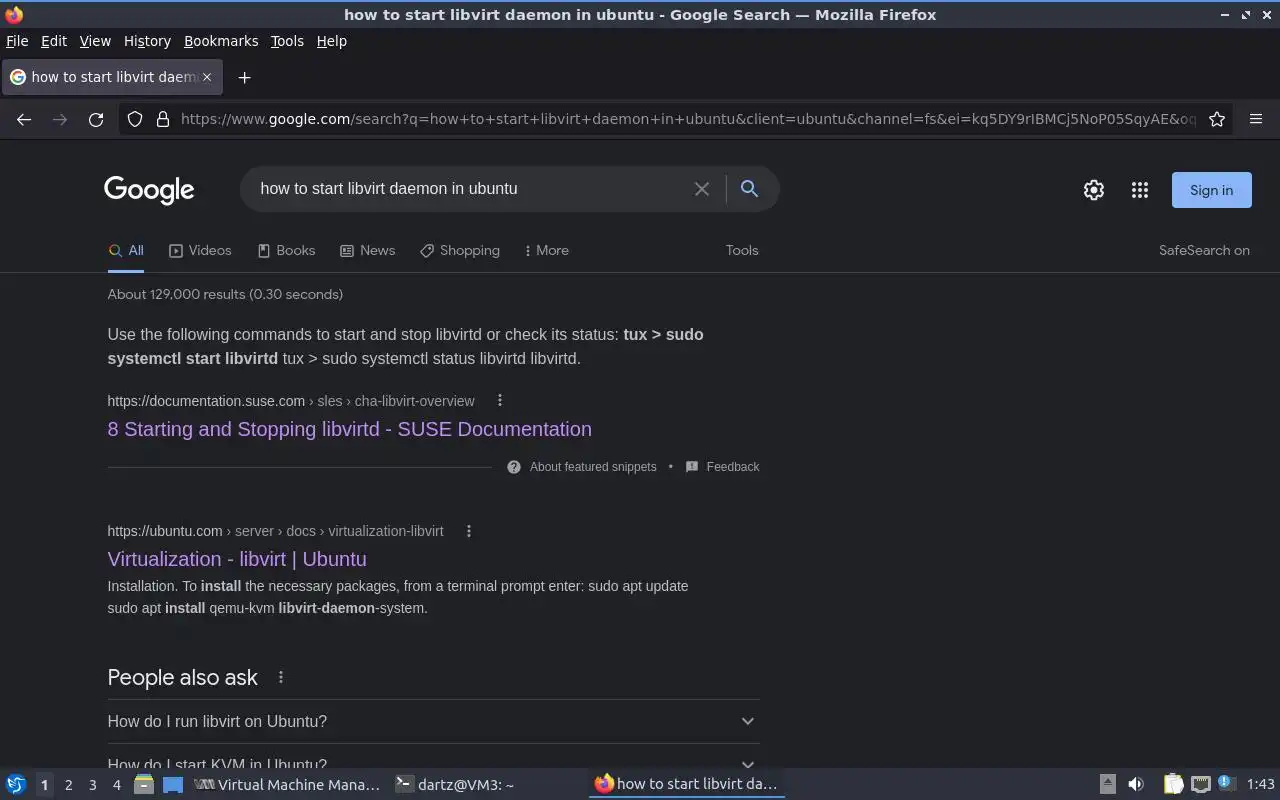View site security padlock information
Image resolution: width=1280 pixels, height=800 pixels.
(x=163, y=119)
